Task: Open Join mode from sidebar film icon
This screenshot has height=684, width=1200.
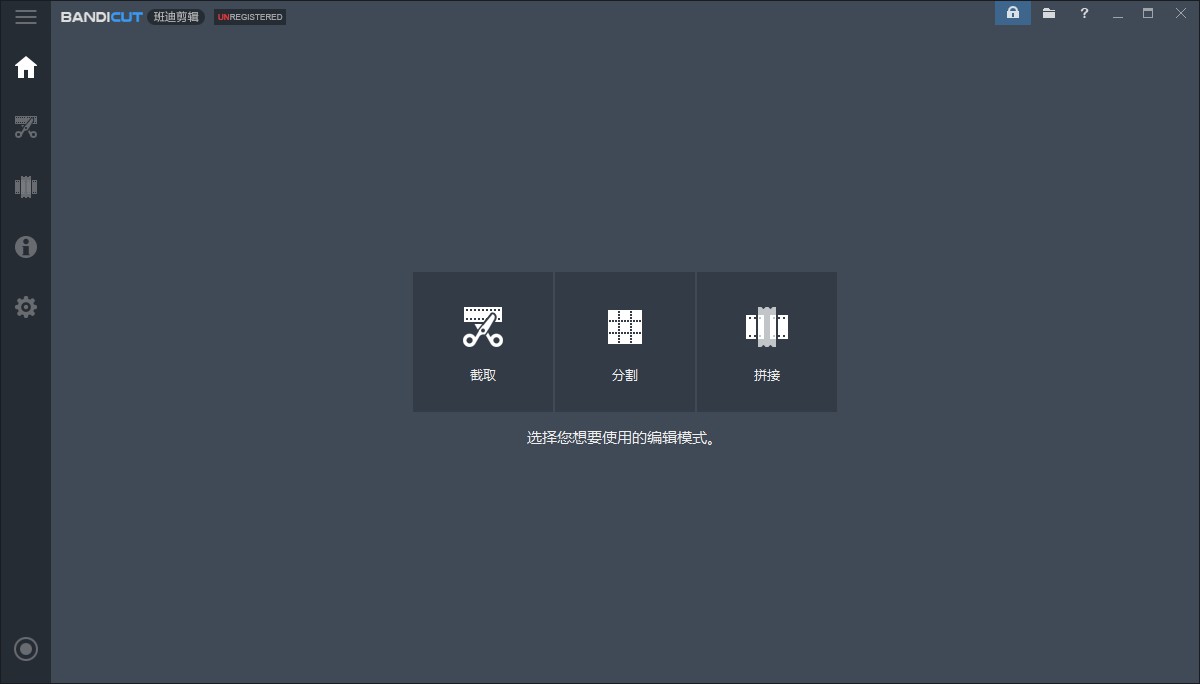Action: [26, 187]
